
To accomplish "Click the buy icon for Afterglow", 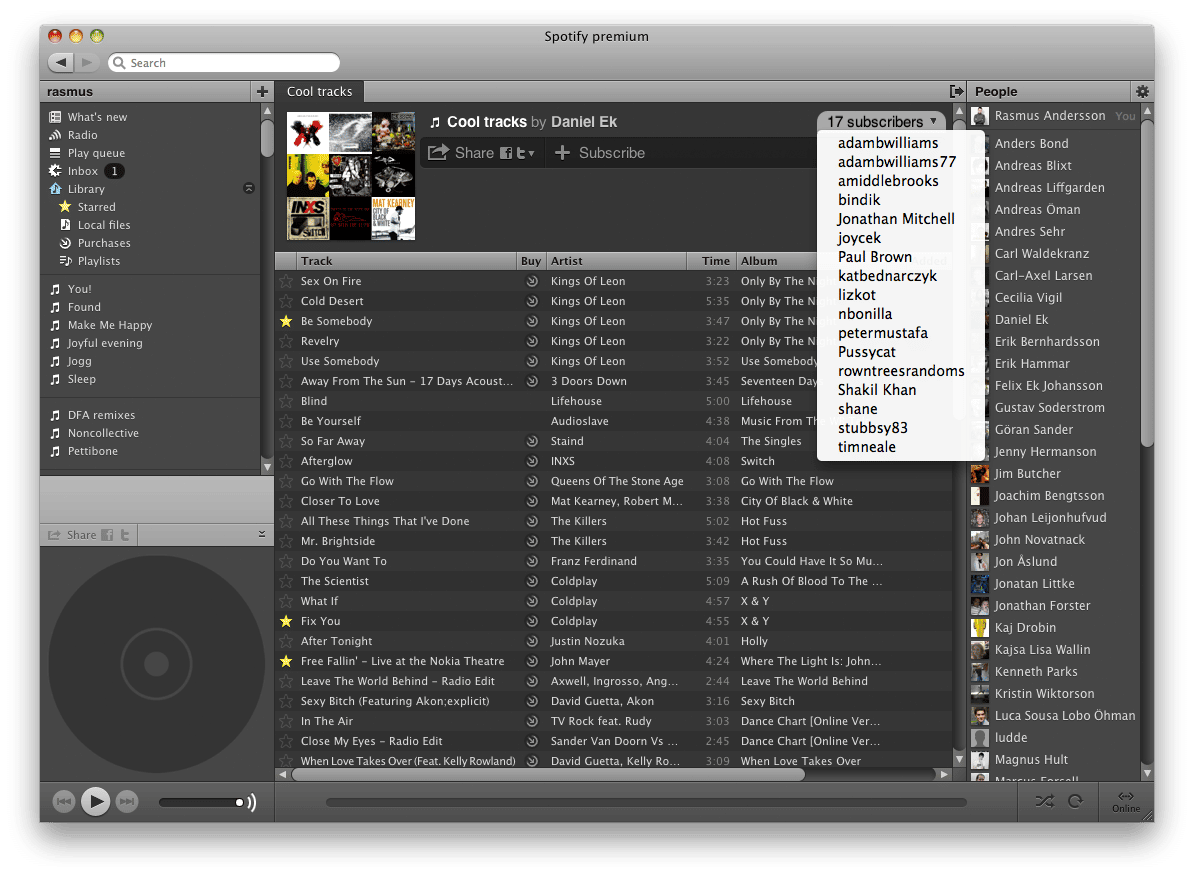I will 532,461.
